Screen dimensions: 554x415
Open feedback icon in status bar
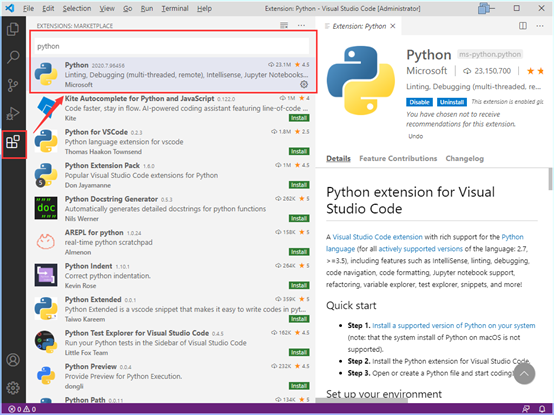[526, 409]
